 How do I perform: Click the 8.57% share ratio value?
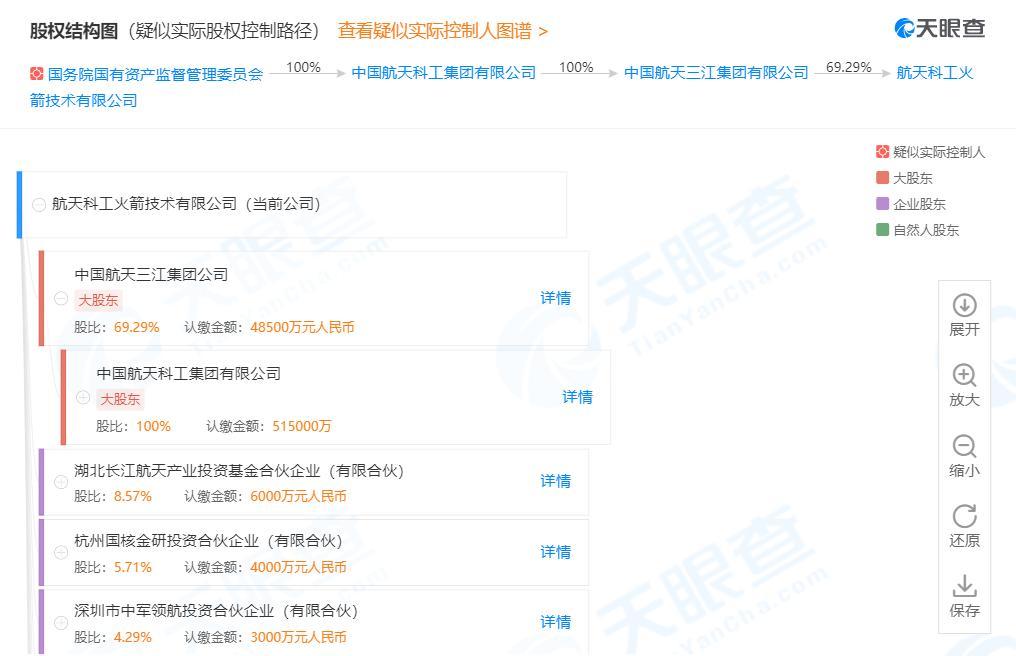(133, 497)
